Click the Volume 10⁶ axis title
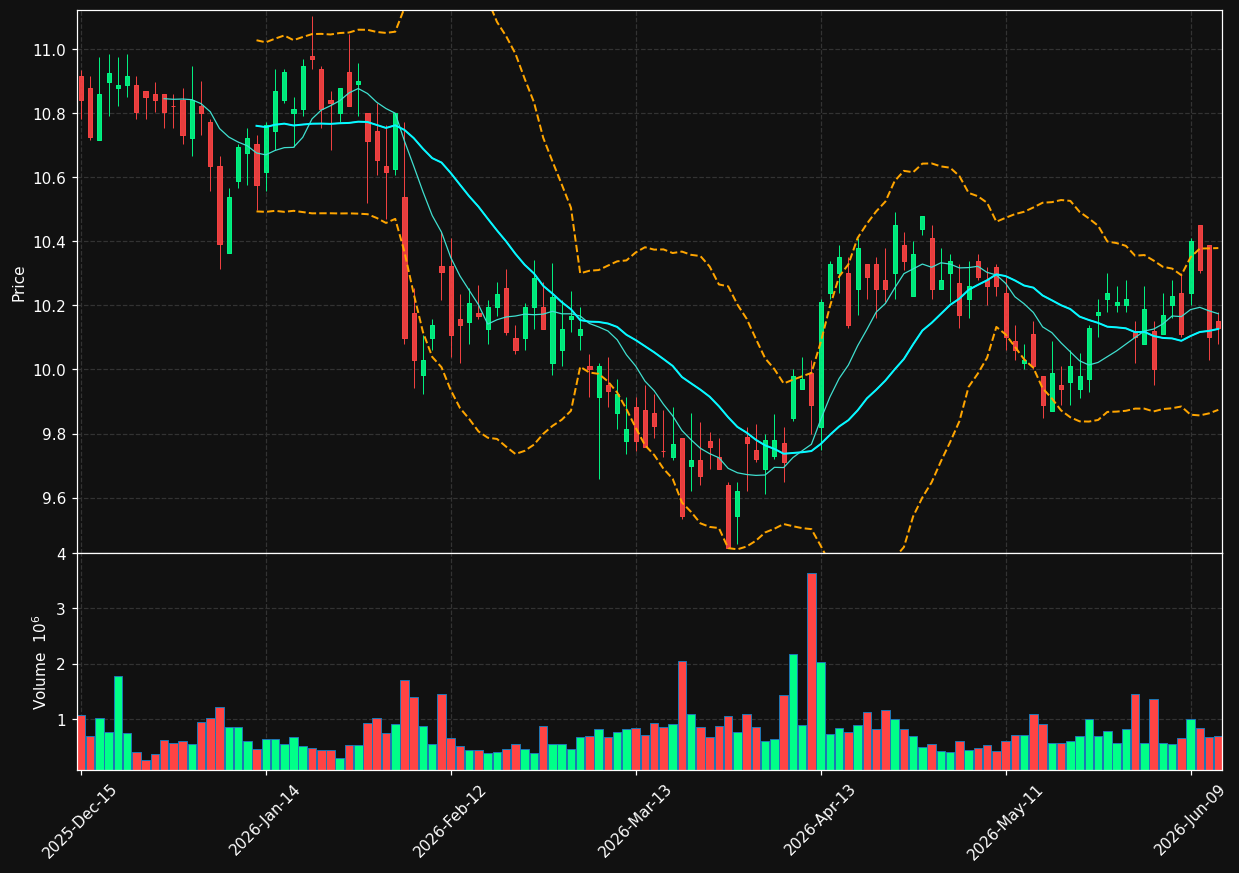Viewport: 1239px width, 873px height. tap(40, 662)
